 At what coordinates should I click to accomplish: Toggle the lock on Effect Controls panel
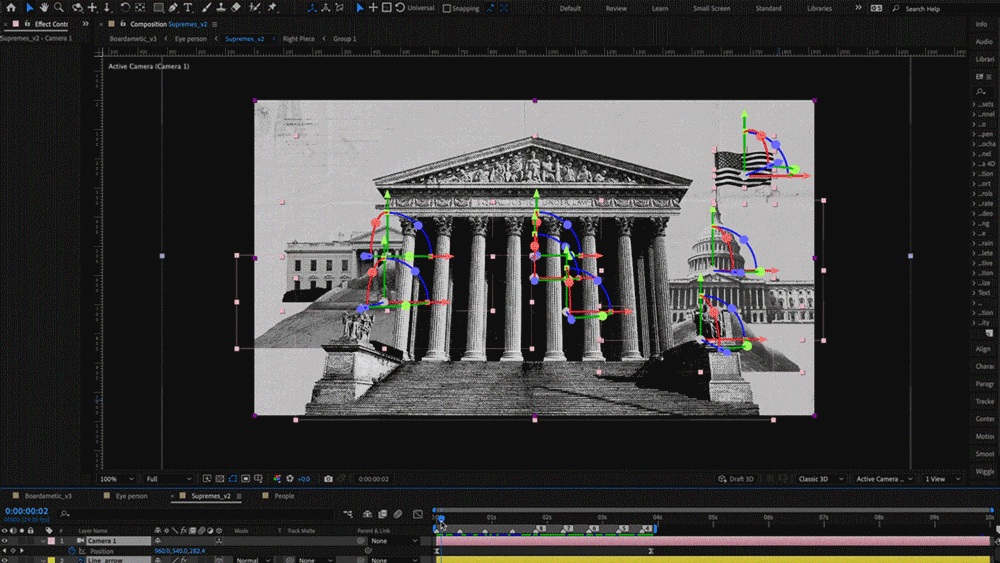pos(27,24)
